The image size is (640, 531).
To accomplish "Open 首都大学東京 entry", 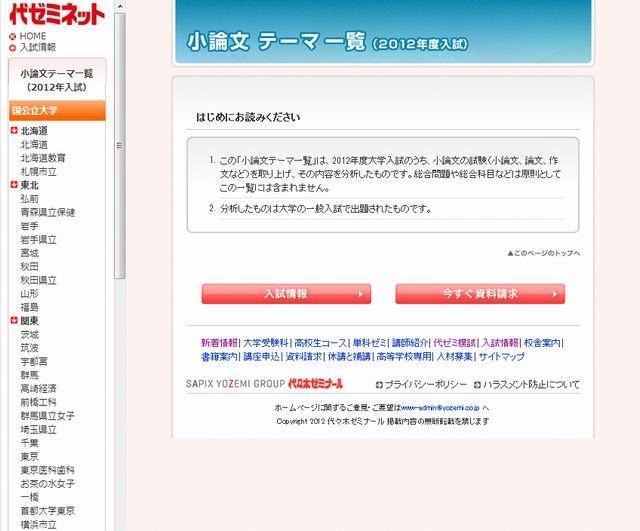I will [47, 511].
